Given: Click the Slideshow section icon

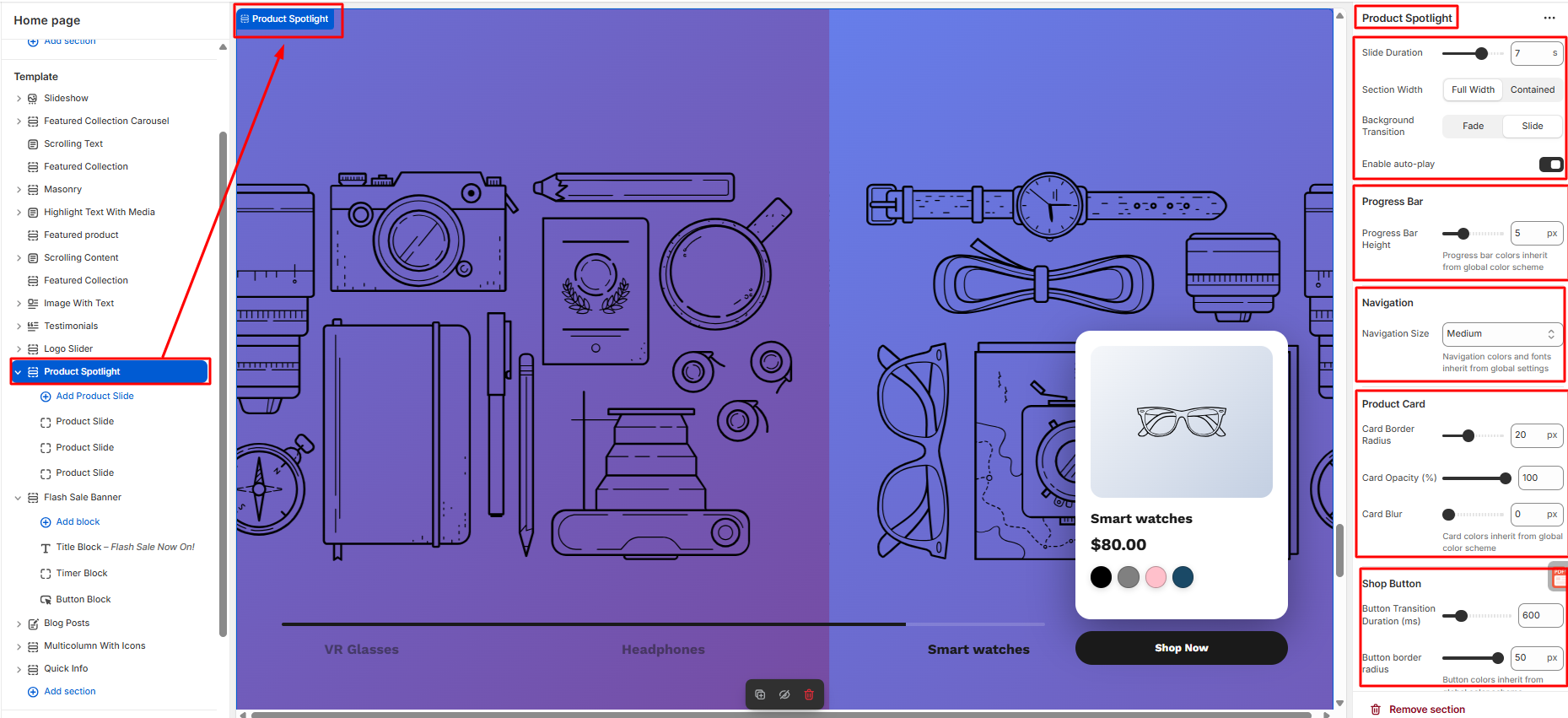Looking at the screenshot, I should [x=33, y=99].
